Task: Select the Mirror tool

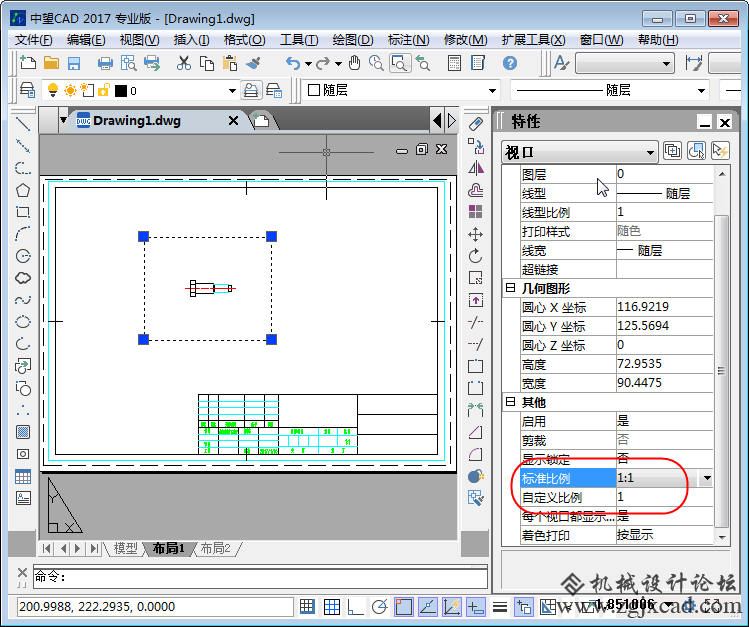Action: (475, 168)
